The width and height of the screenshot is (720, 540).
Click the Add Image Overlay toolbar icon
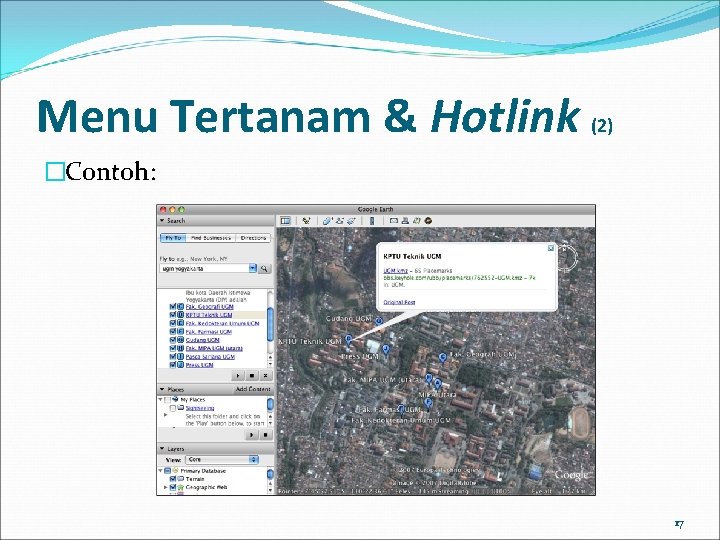coord(352,221)
